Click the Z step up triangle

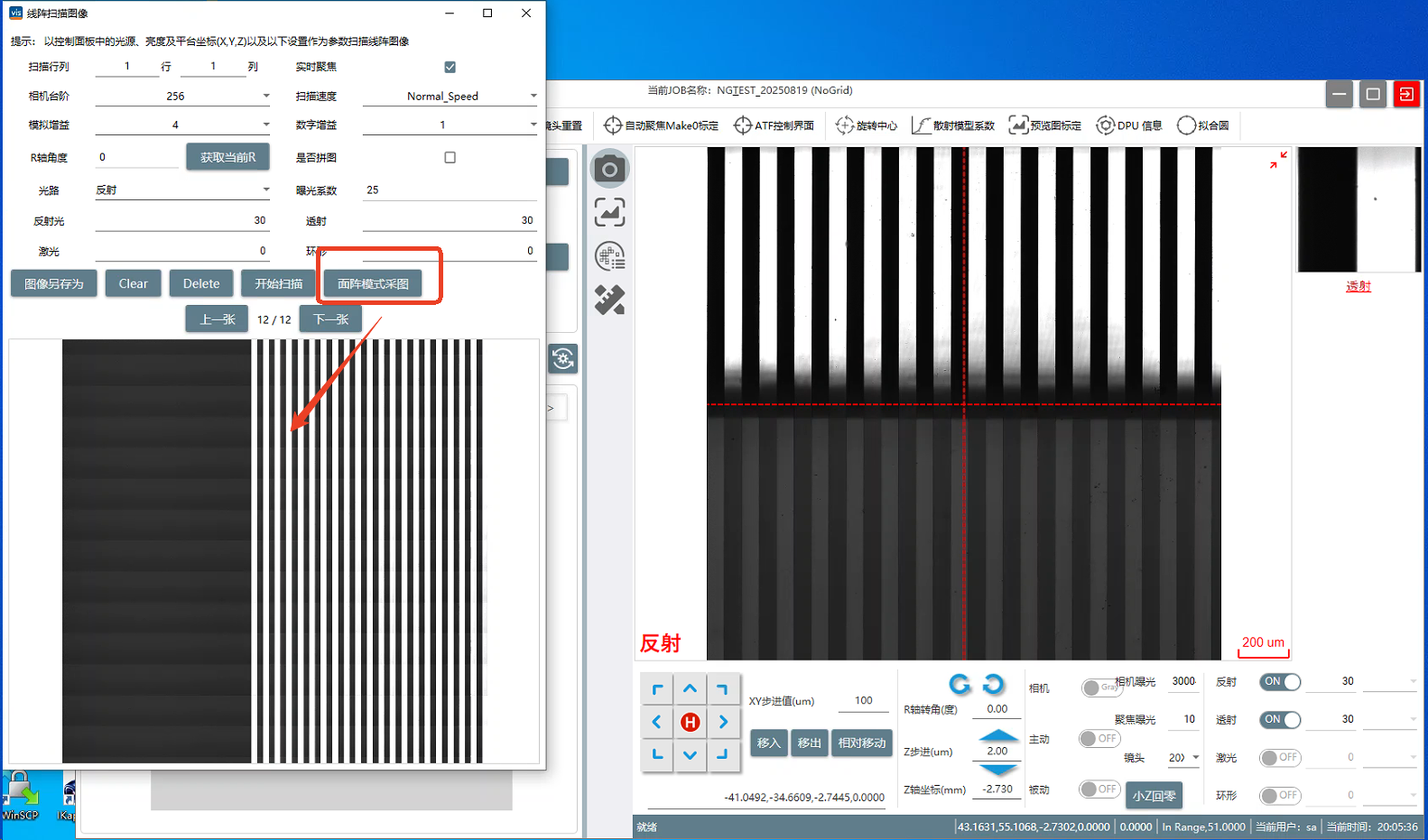[997, 734]
